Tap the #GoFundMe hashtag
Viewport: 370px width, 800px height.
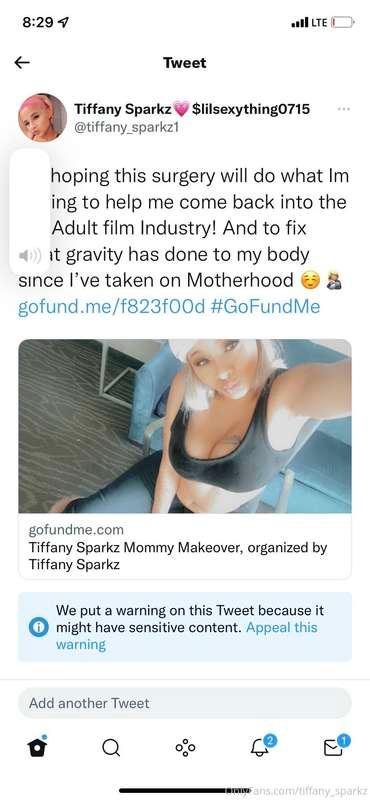(x=264, y=307)
